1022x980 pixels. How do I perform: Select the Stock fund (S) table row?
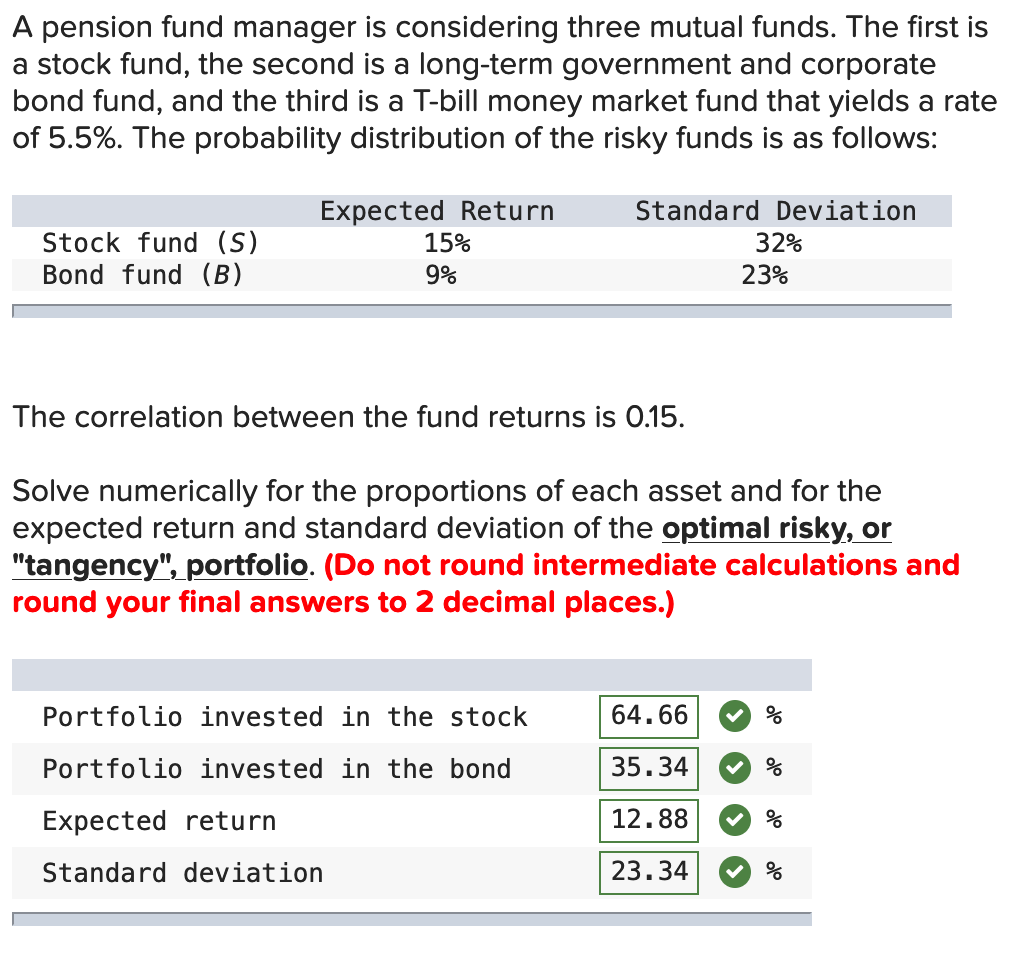150,243
